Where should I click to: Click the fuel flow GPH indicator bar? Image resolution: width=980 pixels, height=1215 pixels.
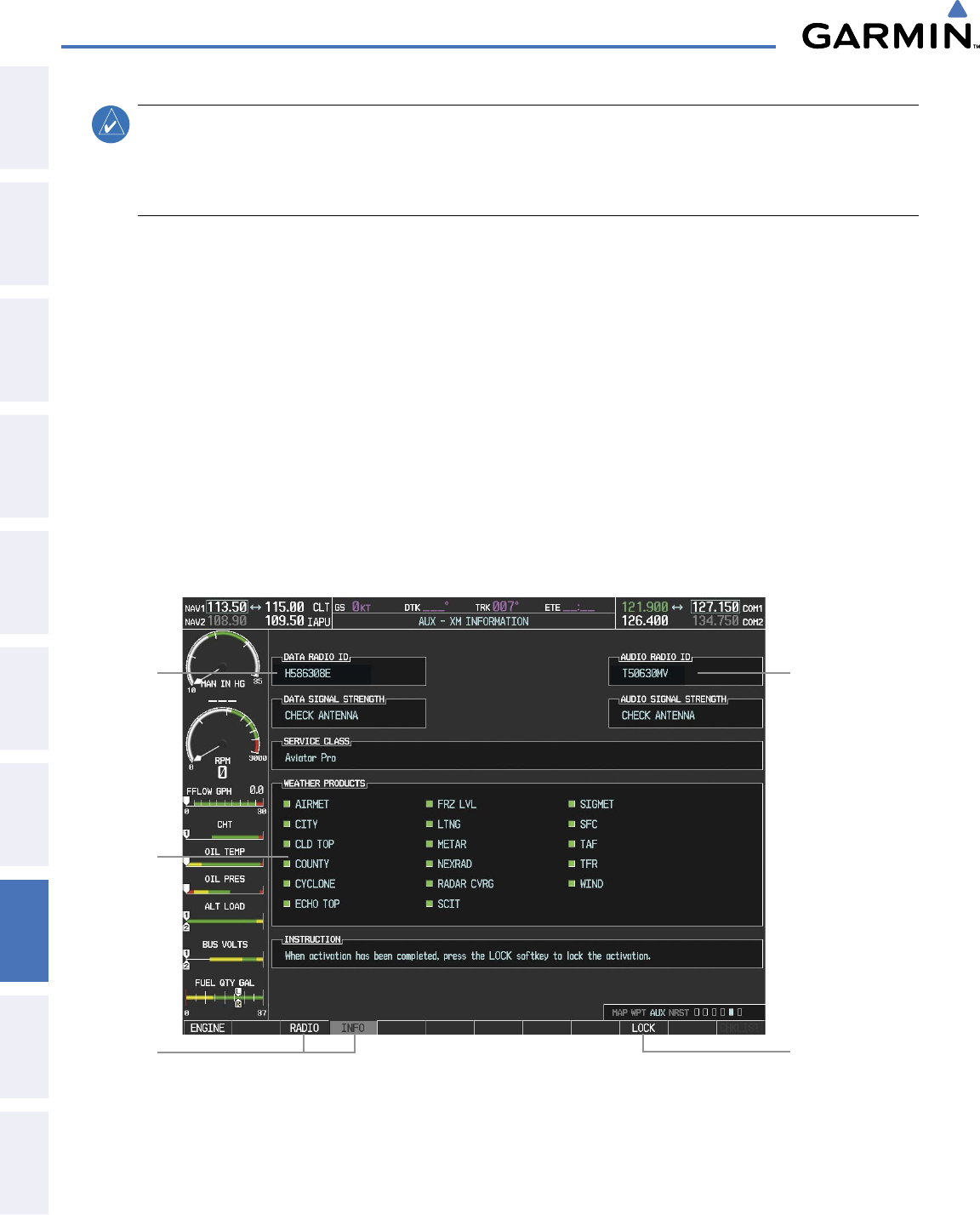tap(225, 801)
